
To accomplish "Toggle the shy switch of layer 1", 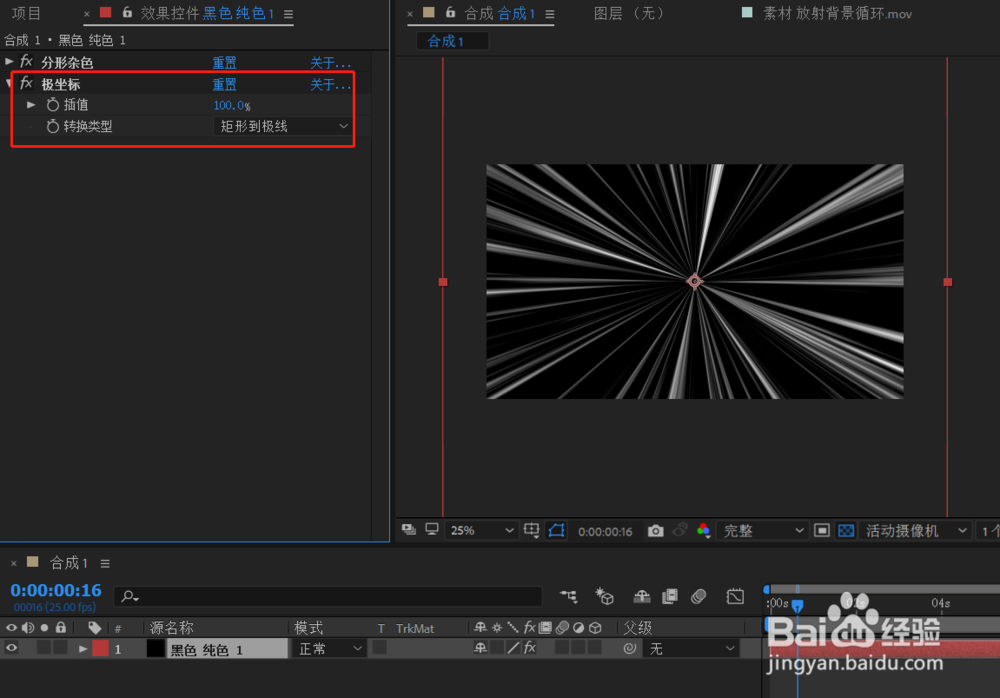I will (x=480, y=648).
